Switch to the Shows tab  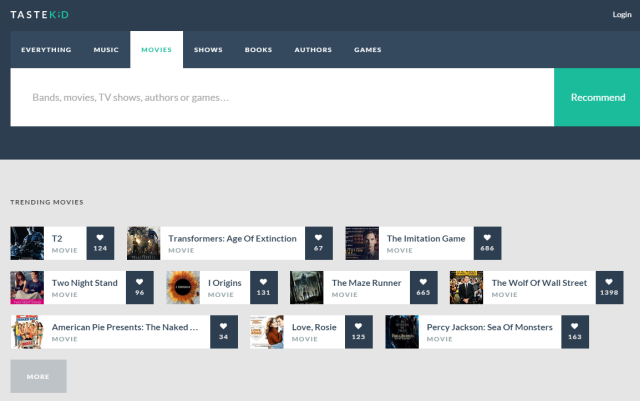(208, 49)
